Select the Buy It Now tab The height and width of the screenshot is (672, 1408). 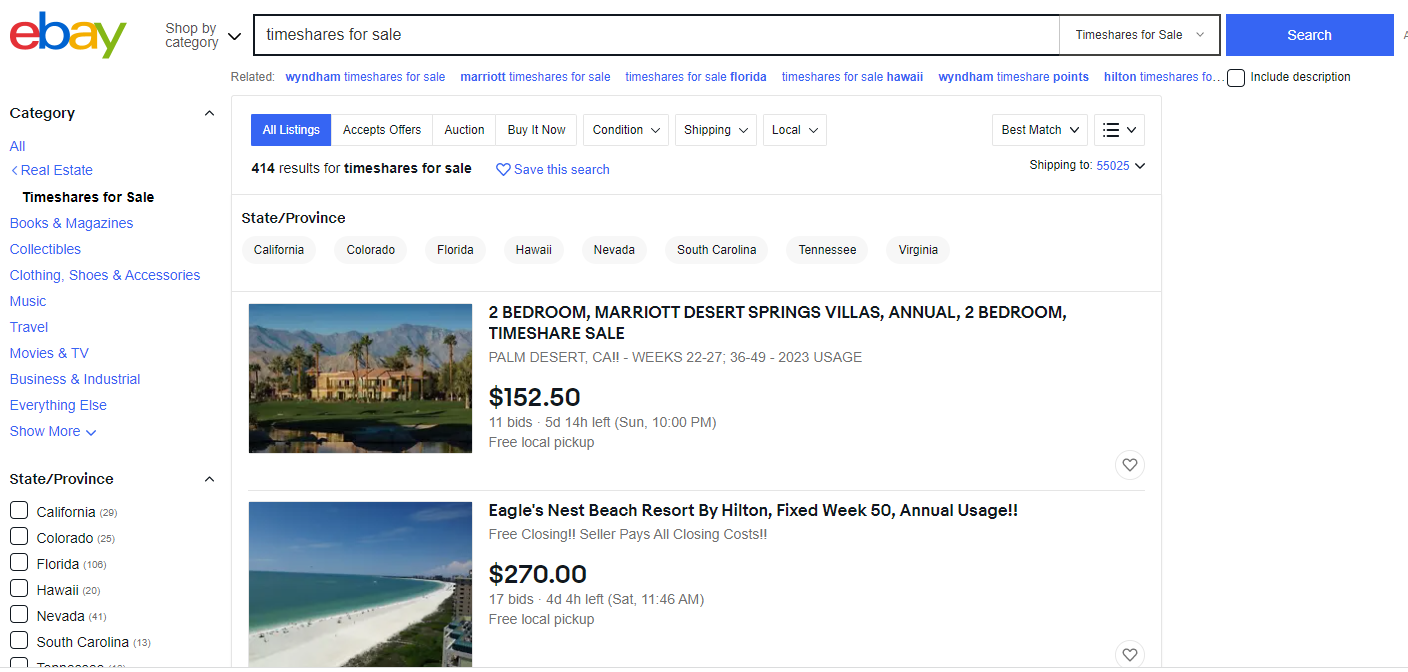(536, 130)
